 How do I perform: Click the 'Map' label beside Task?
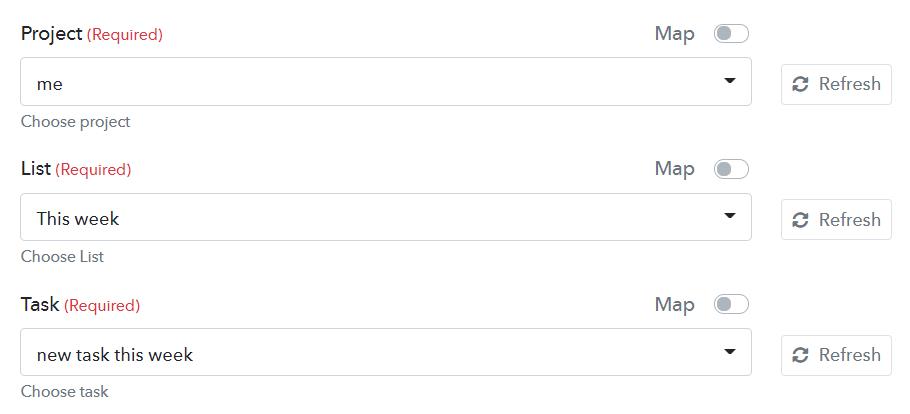(x=674, y=304)
